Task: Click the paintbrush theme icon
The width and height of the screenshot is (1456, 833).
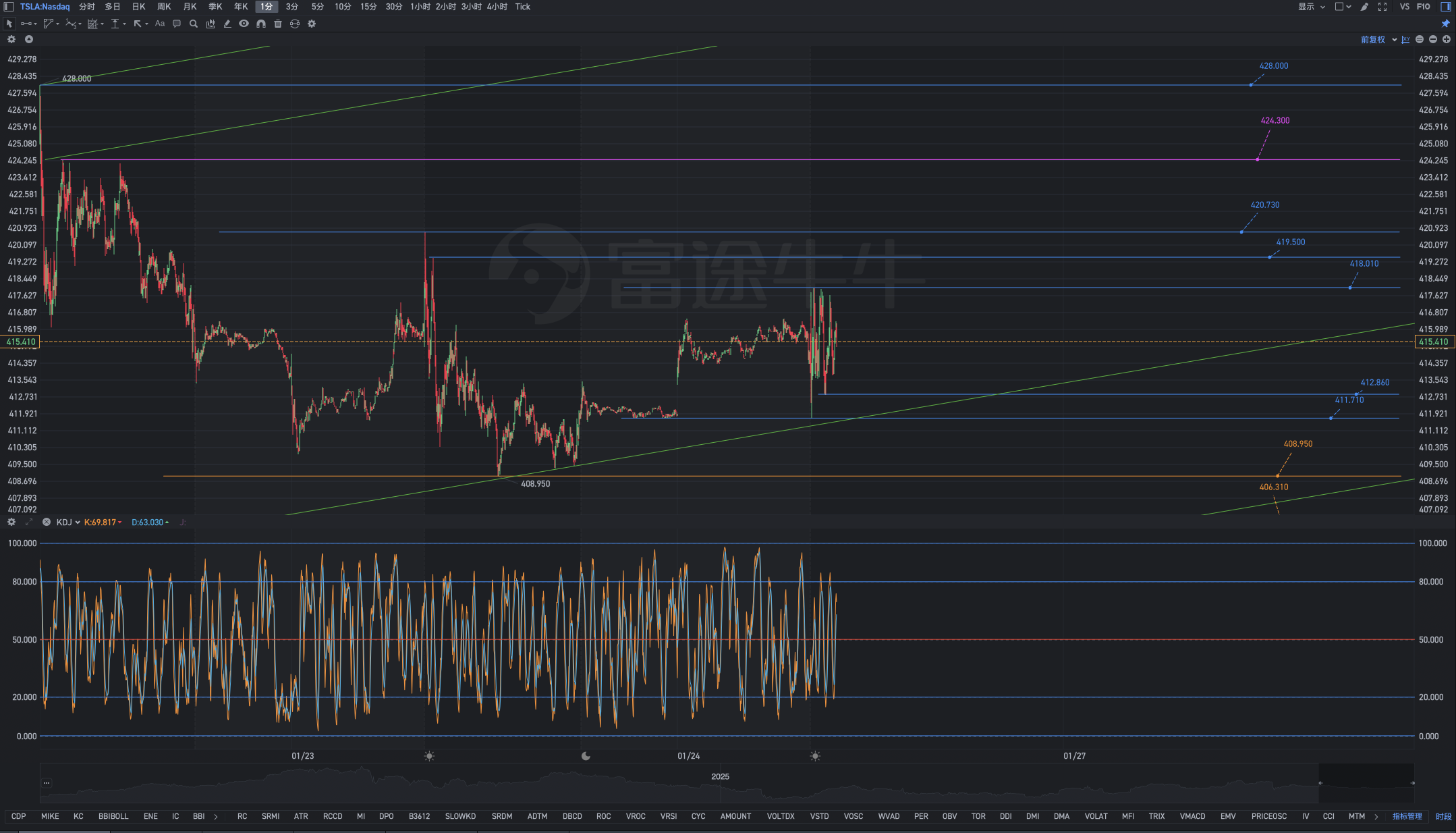Action: click(1364, 7)
